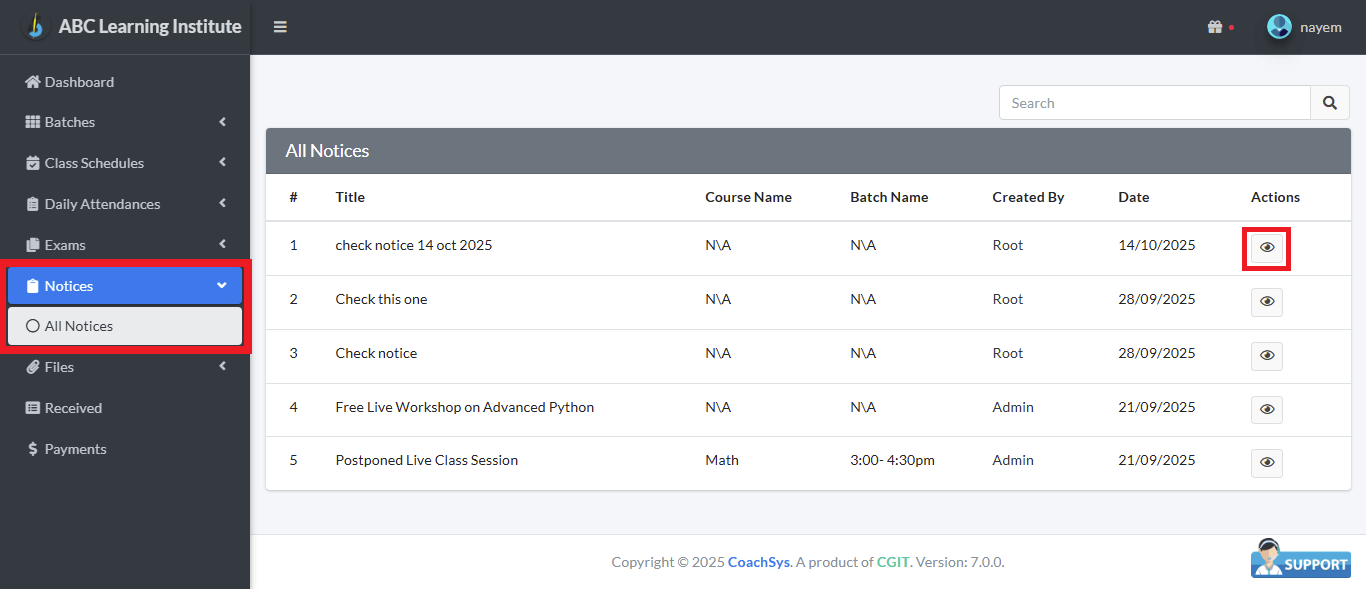1366x589 pixels.
Task: Open the gift notifications icon
Action: pyautogui.click(x=1215, y=27)
